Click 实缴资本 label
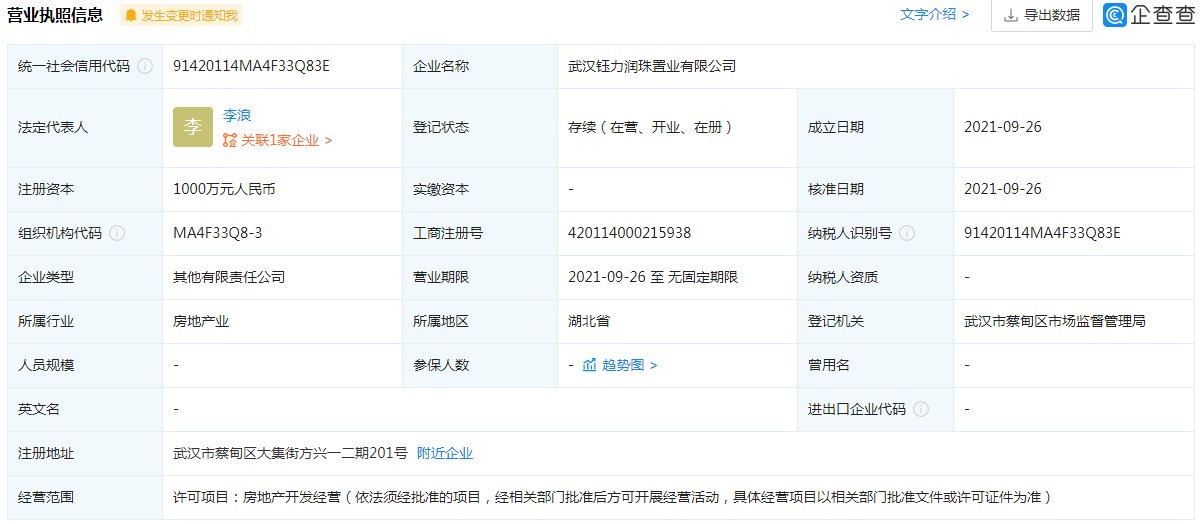This screenshot has height=524, width=1200. click(x=441, y=189)
